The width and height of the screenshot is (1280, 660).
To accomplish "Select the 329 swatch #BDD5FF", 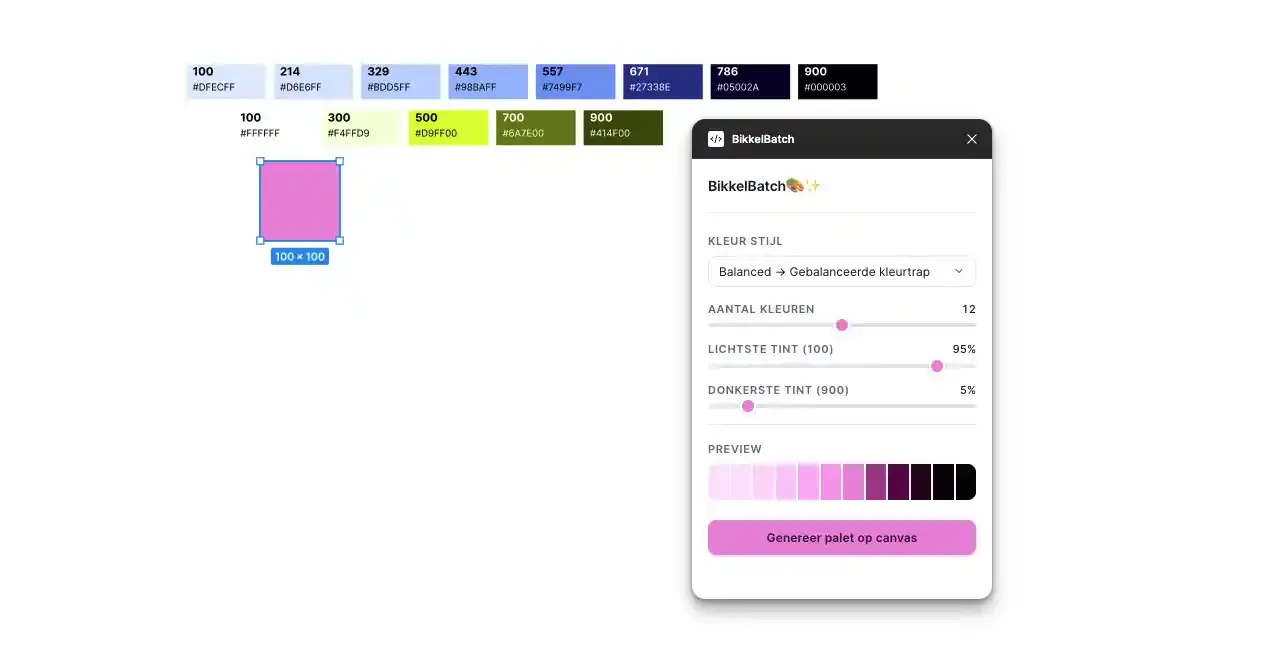I will point(401,81).
